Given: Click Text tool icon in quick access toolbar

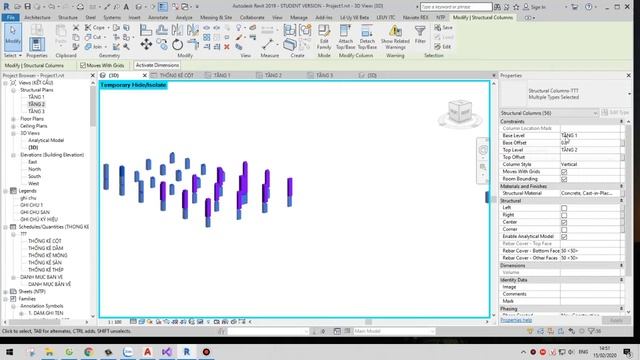Looking at the screenshot, I should 126,7.
